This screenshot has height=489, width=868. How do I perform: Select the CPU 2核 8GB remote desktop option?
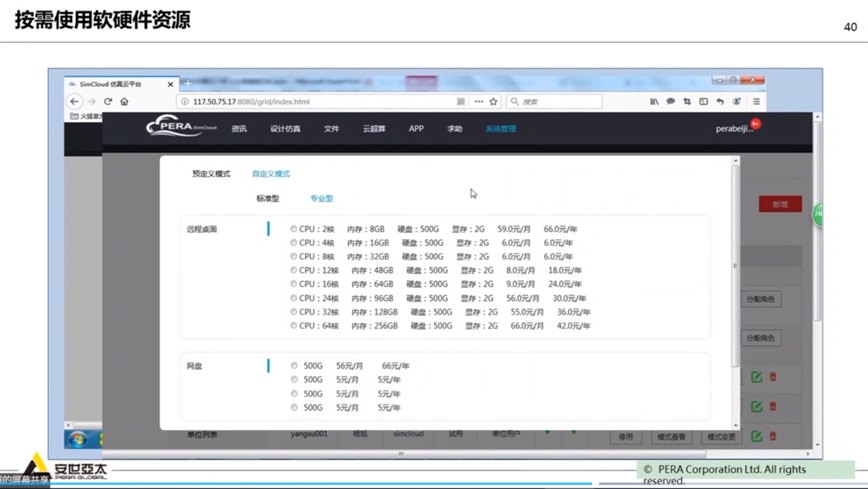[x=293, y=229]
